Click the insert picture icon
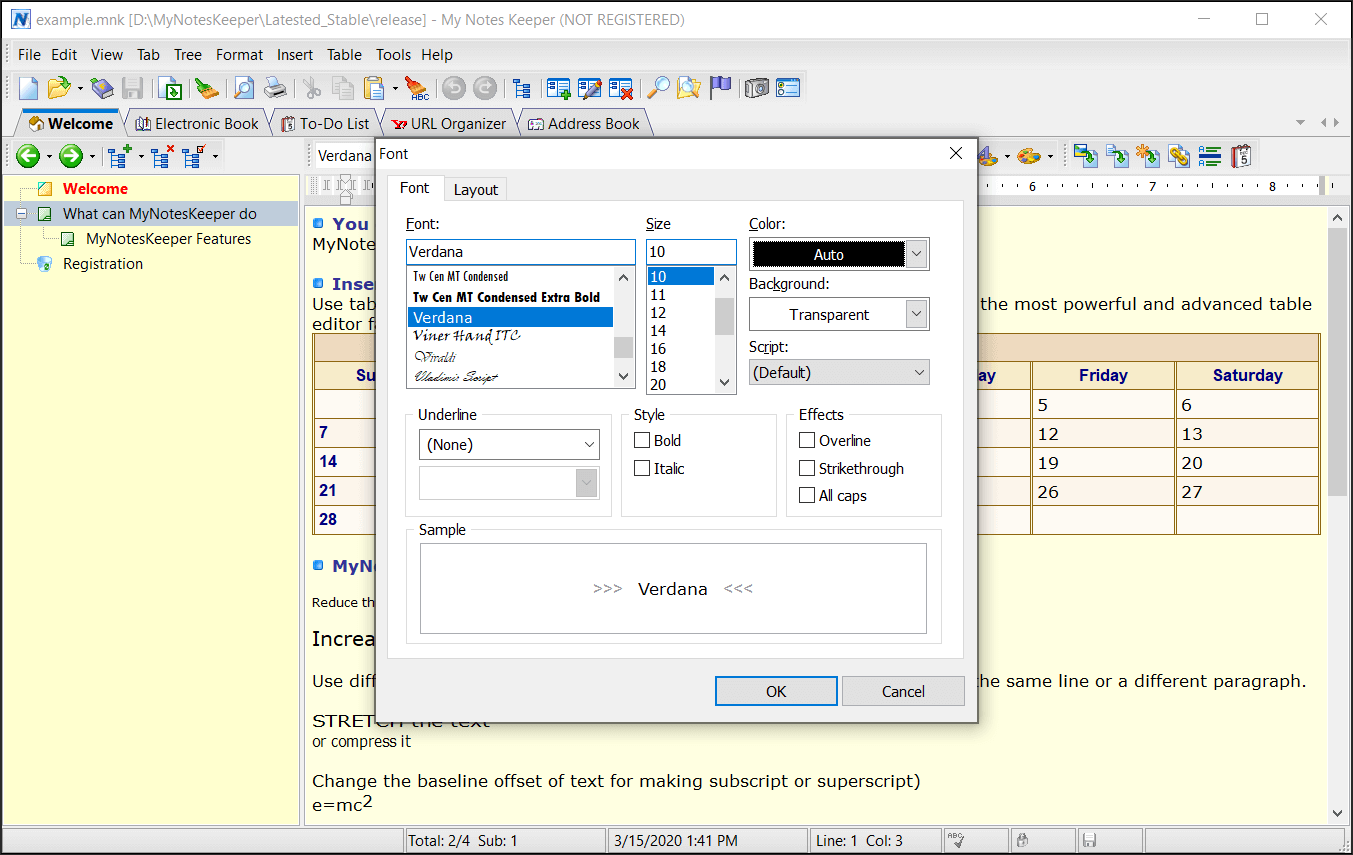 coord(1086,156)
